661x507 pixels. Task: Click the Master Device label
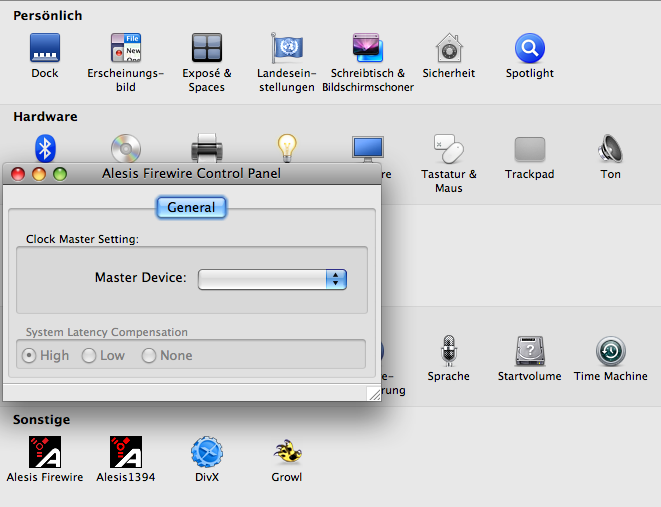click(140, 278)
